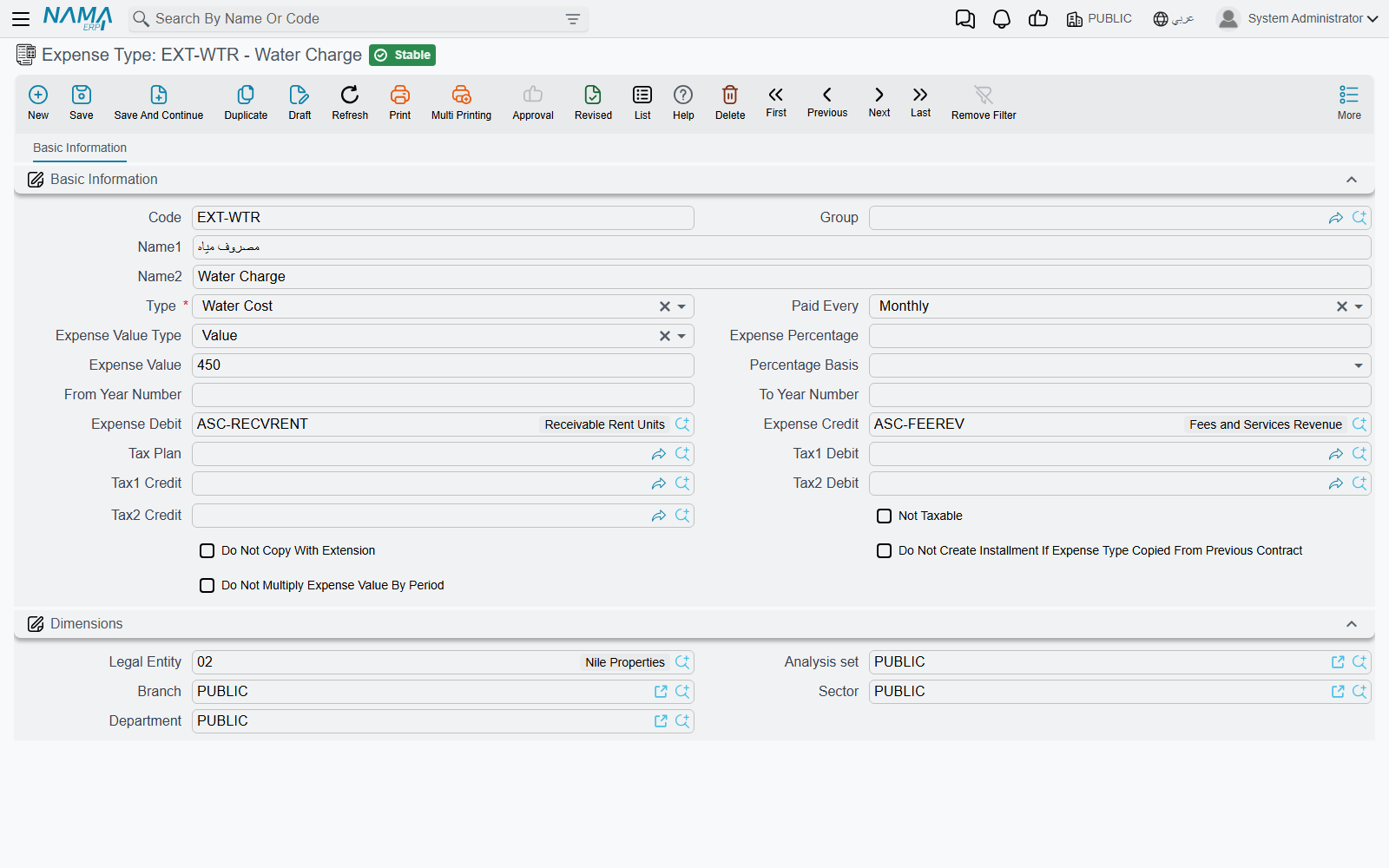Image resolution: width=1389 pixels, height=868 pixels.
Task: Set record to Draft
Action: coord(300,102)
